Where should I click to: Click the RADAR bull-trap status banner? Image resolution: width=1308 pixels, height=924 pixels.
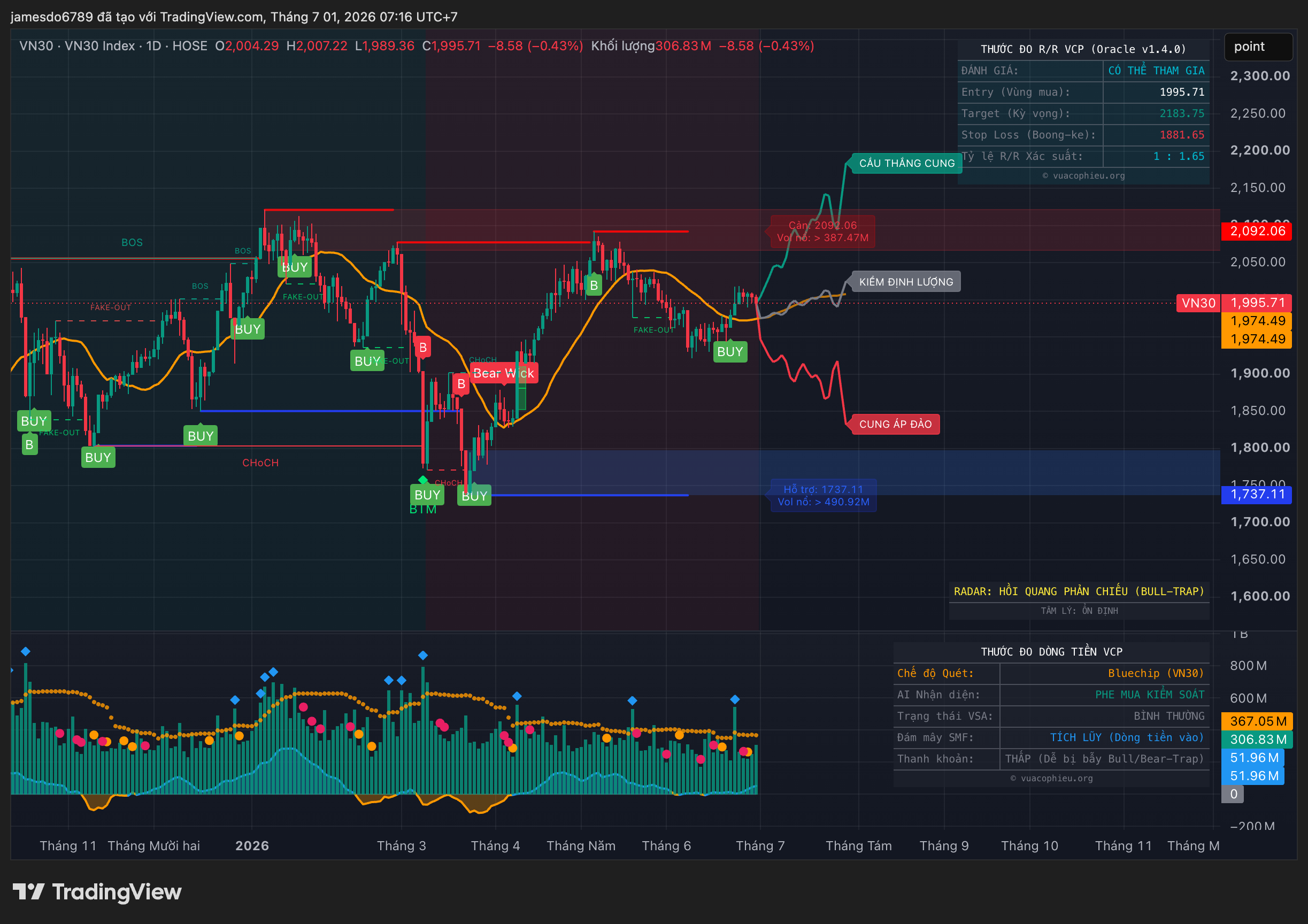[x=1079, y=591]
